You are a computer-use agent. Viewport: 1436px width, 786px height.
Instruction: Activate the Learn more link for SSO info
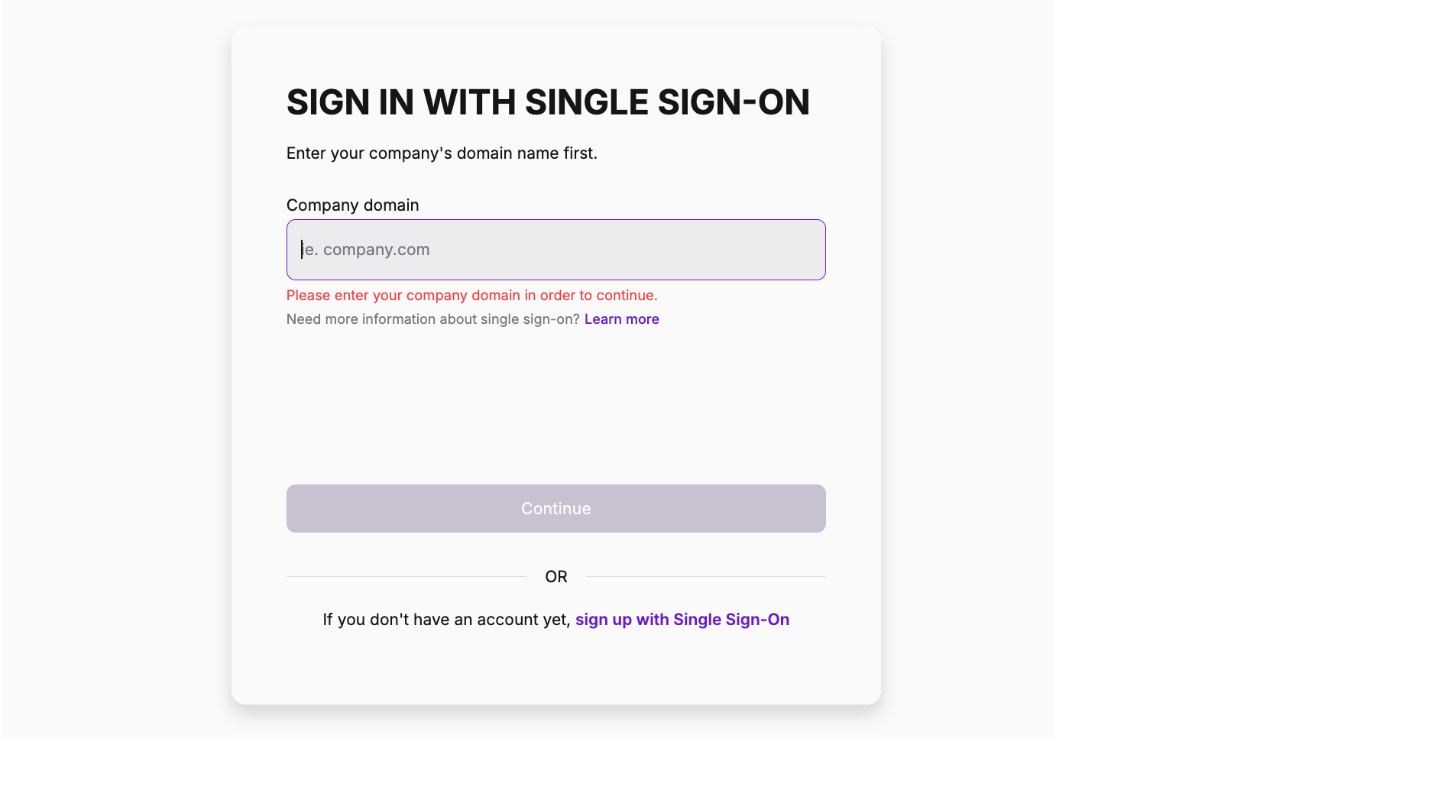[621, 318]
